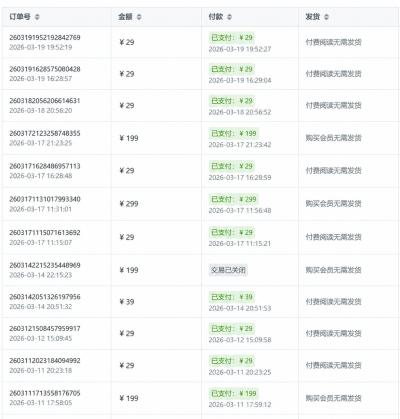Click the ¥39 amount cell
The image size is (400, 419).
pos(127,302)
